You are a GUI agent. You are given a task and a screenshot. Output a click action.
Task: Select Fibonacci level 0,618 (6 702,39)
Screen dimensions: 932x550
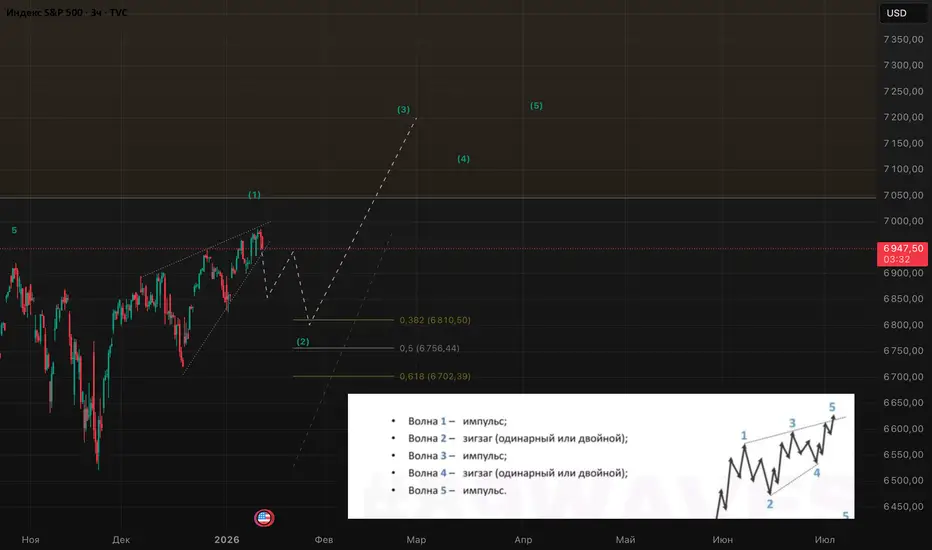coord(435,376)
